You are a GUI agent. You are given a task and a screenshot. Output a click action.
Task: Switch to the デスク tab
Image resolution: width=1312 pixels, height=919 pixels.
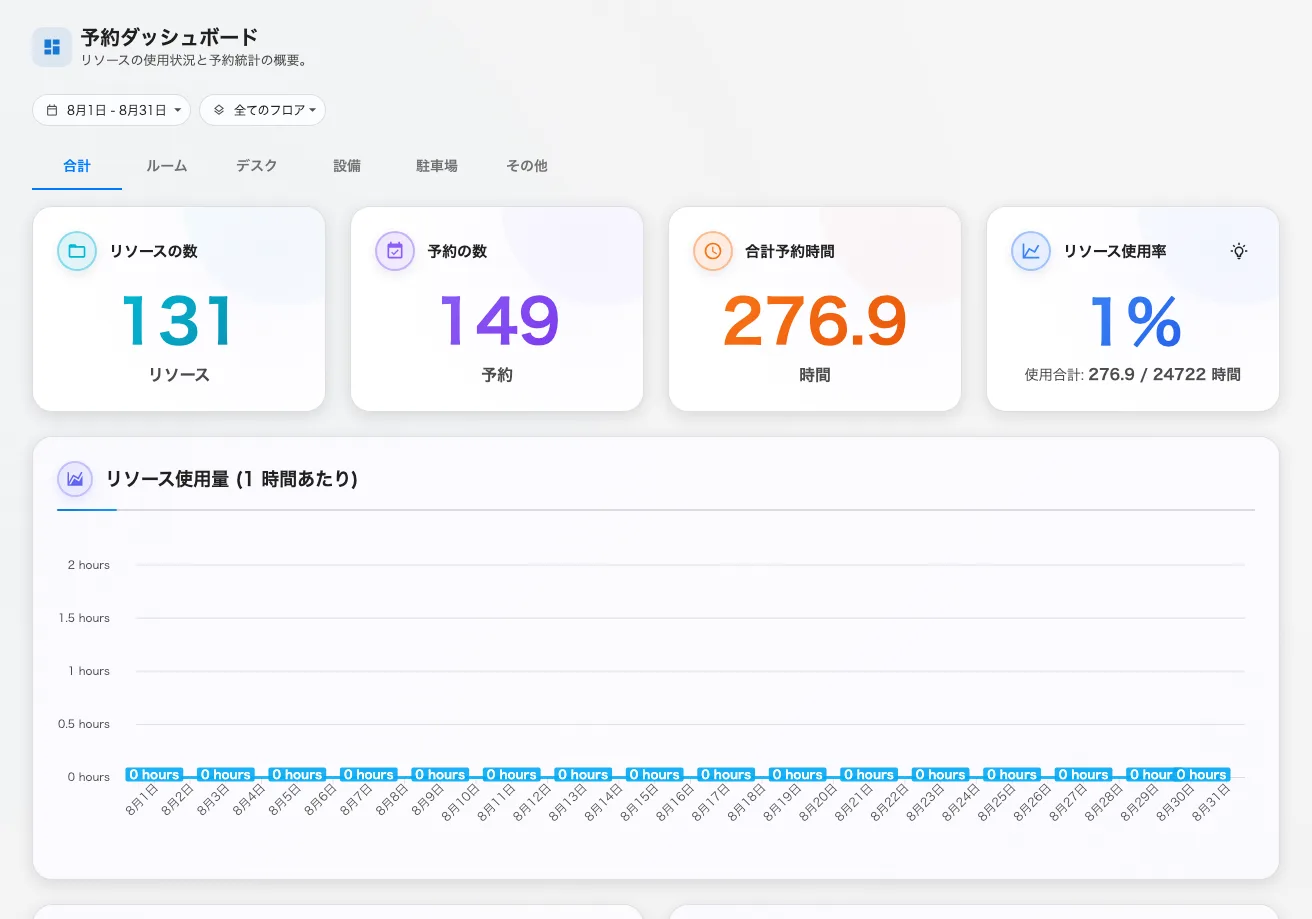(257, 166)
